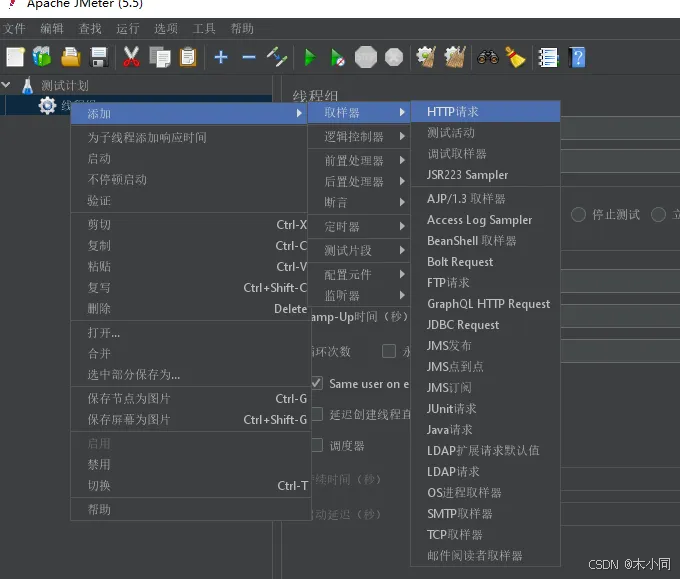The image size is (680, 579).
Task: Expand the 测试片段 submenu
Action: [359, 250]
